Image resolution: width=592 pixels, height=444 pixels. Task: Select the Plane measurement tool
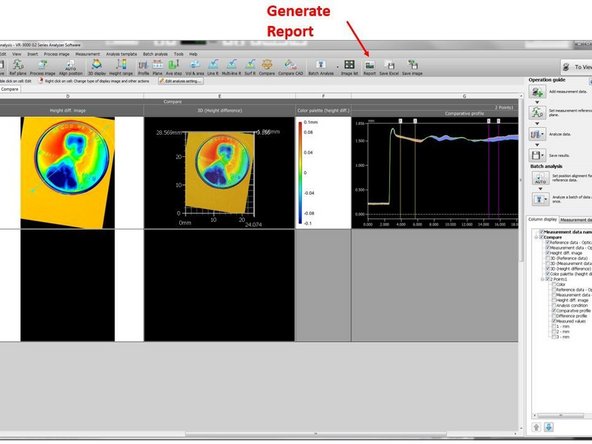pyautogui.click(x=157, y=67)
